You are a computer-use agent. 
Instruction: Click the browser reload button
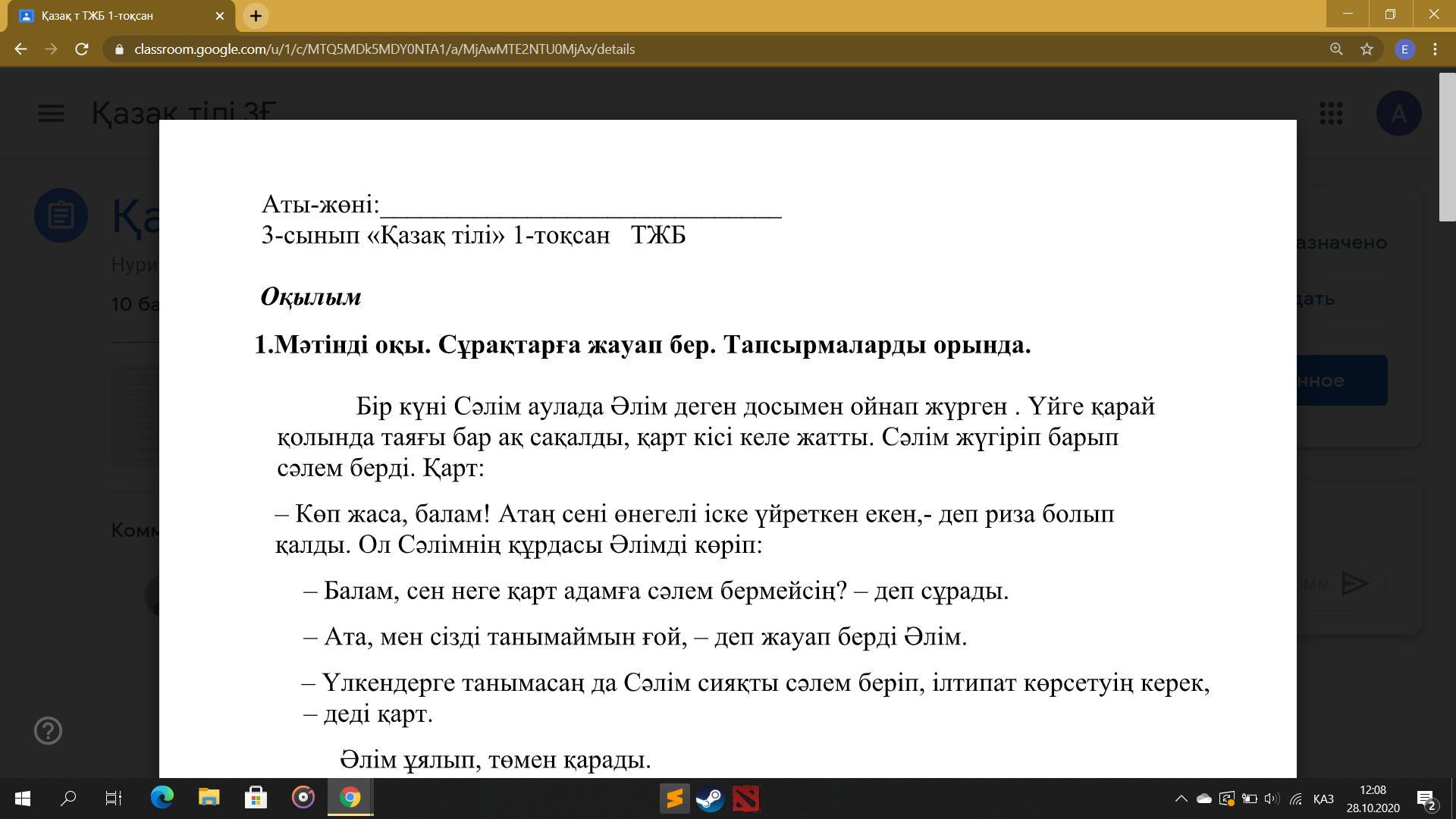[x=82, y=49]
